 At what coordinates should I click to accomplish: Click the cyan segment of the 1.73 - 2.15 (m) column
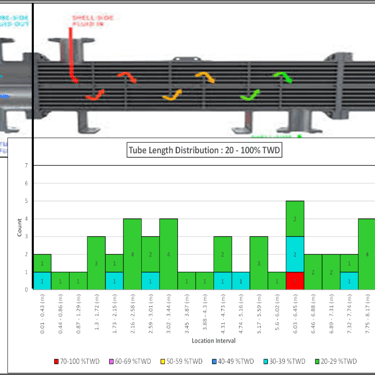pyautogui.click(x=114, y=281)
